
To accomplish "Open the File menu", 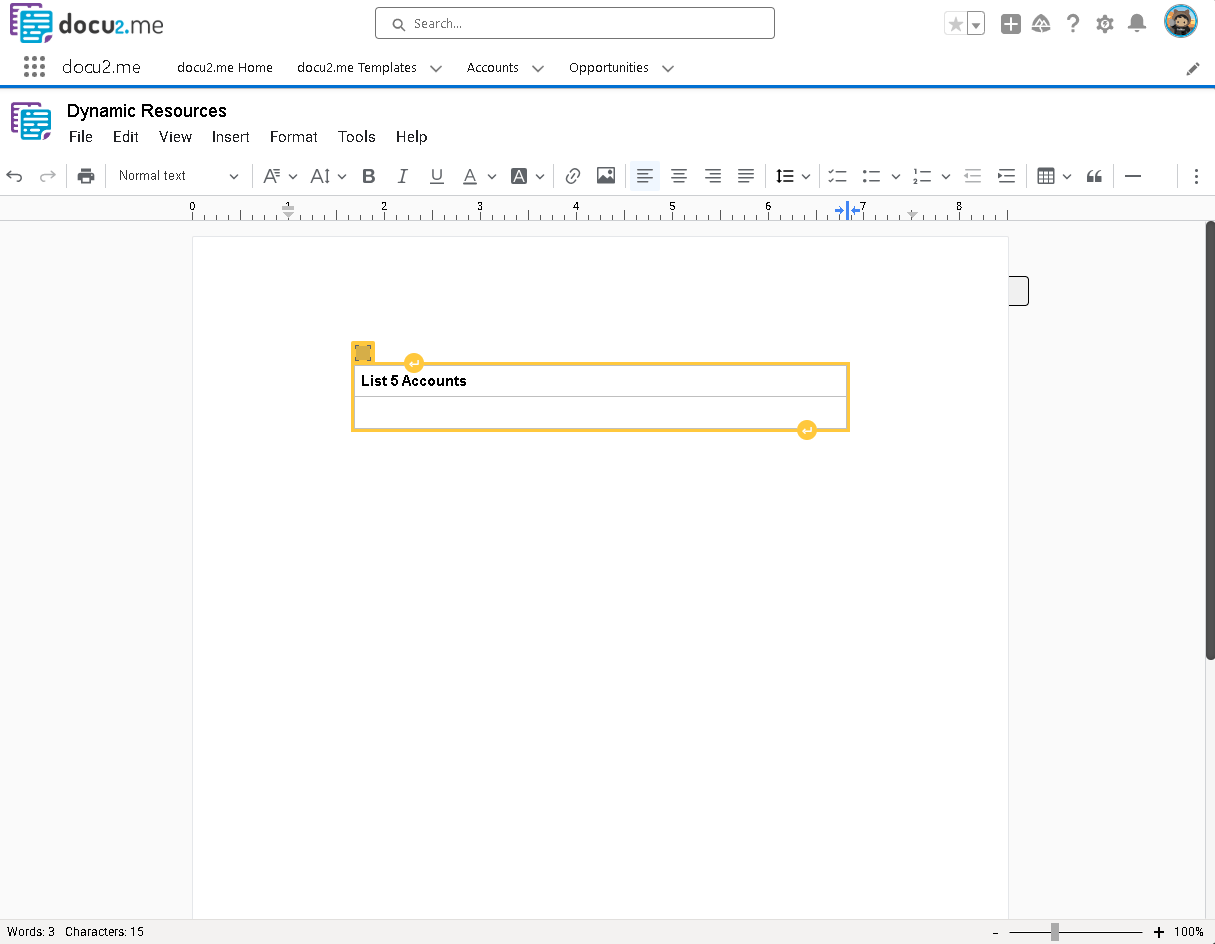I will tap(81, 137).
